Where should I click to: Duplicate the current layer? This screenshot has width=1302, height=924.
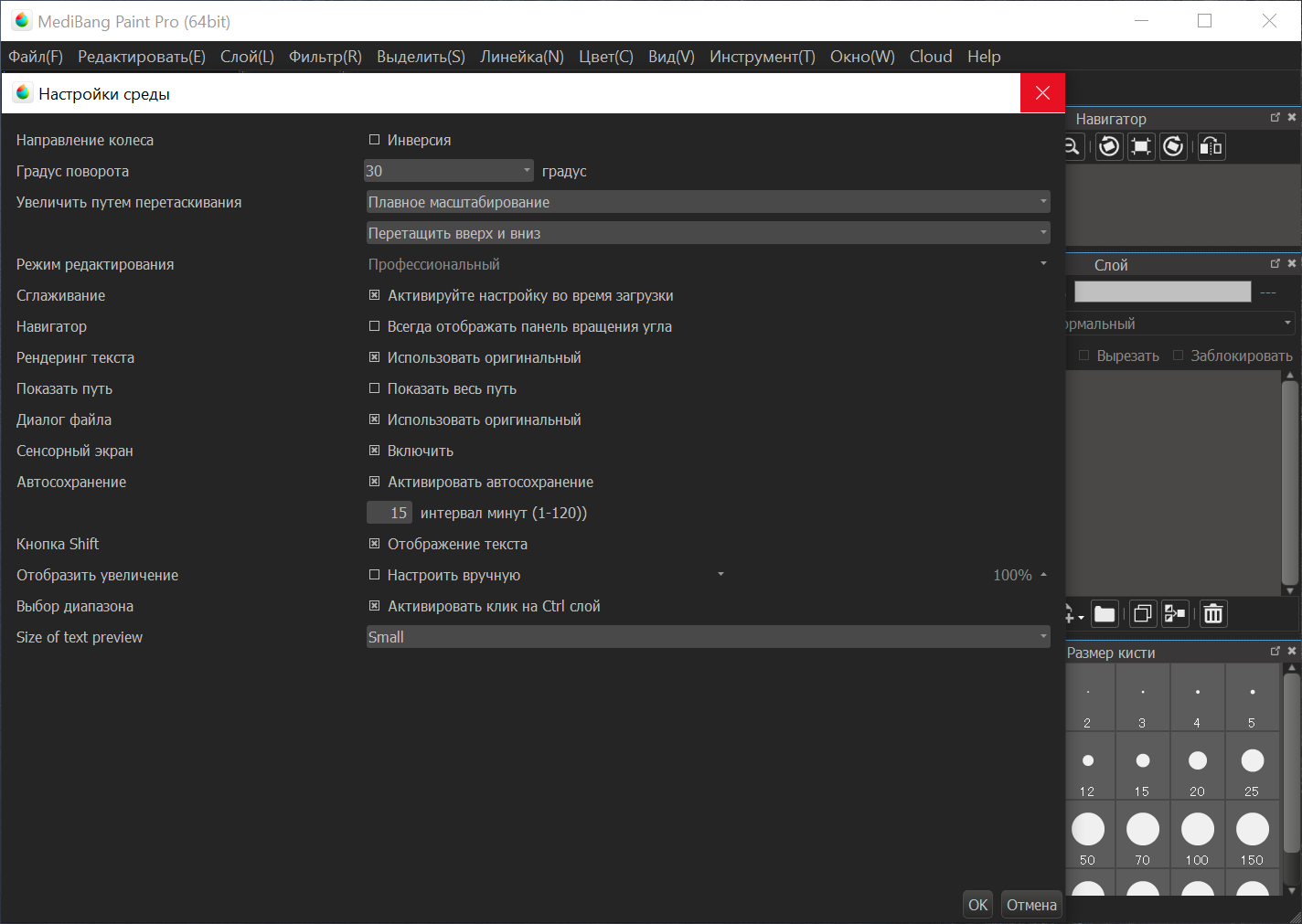click(1142, 614)
